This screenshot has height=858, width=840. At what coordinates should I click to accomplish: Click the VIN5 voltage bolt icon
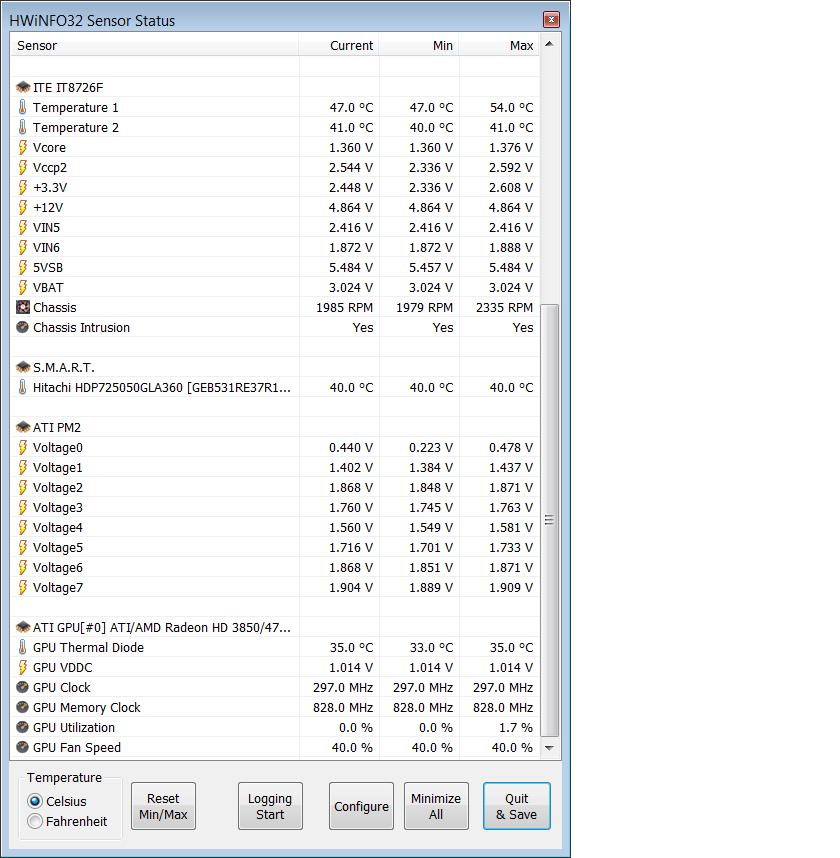click(x=22, y=227)
